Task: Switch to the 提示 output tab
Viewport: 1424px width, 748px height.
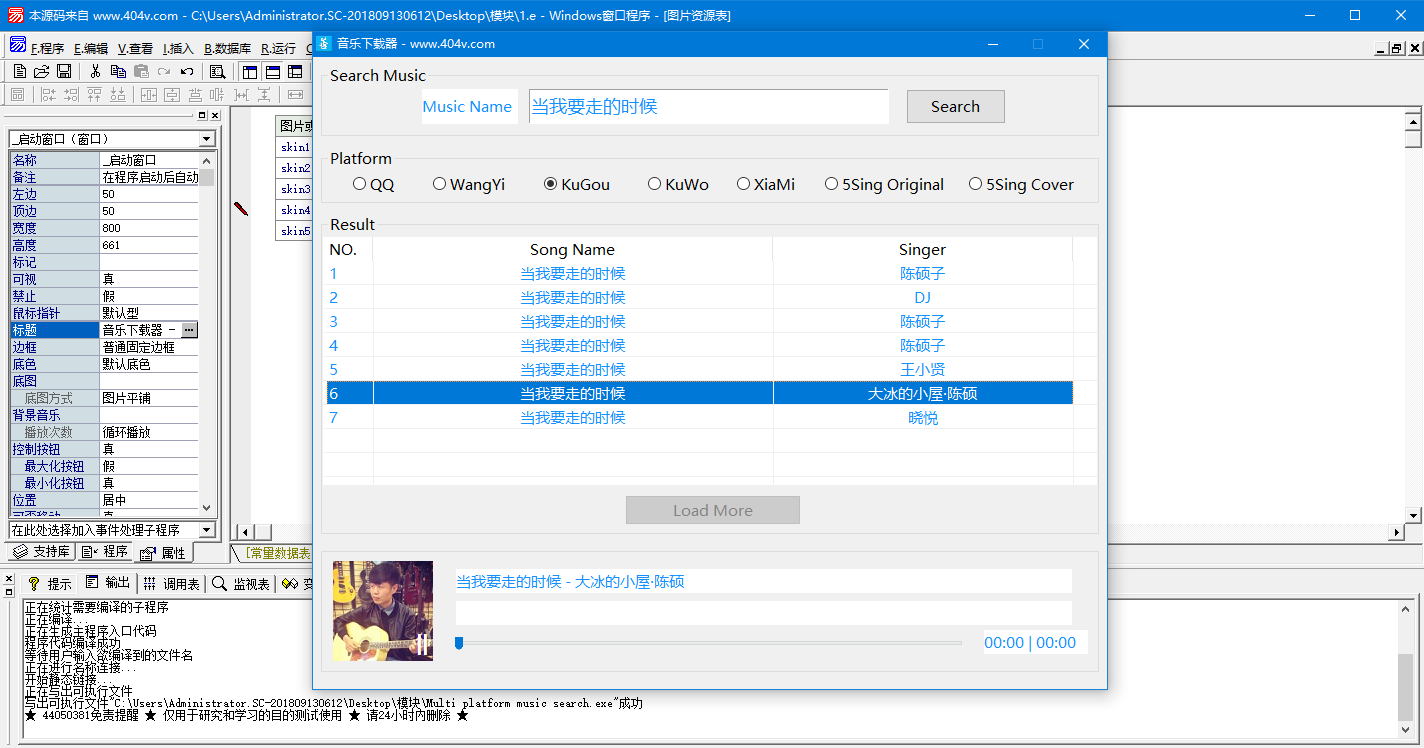Action: pos(50,583)
